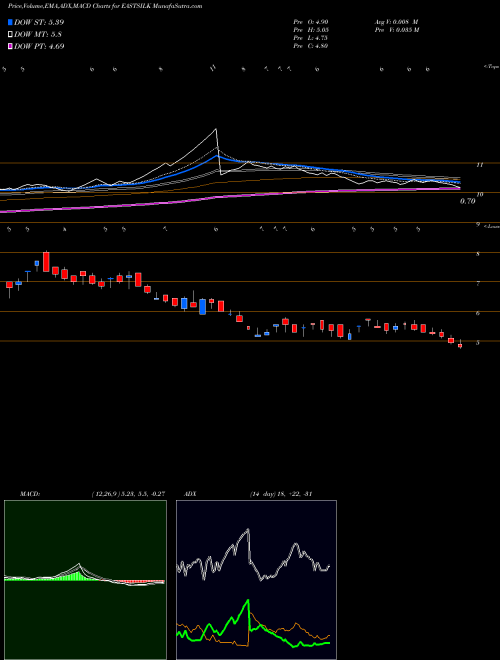The height and width of the screenshot is (660, 500).
Task: Click the magenta DOW PT legend swatch
Action: [10, 46]
